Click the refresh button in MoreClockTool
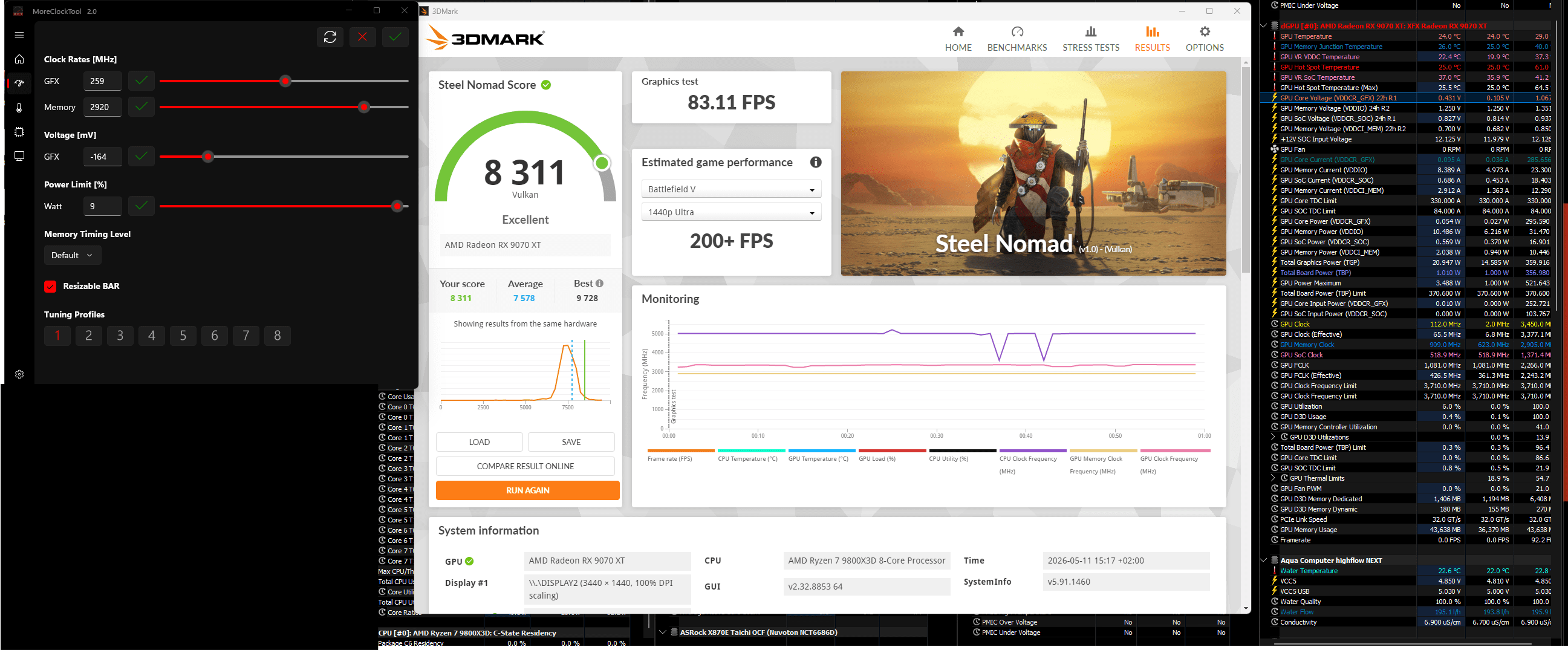 [x=330, y=37]
